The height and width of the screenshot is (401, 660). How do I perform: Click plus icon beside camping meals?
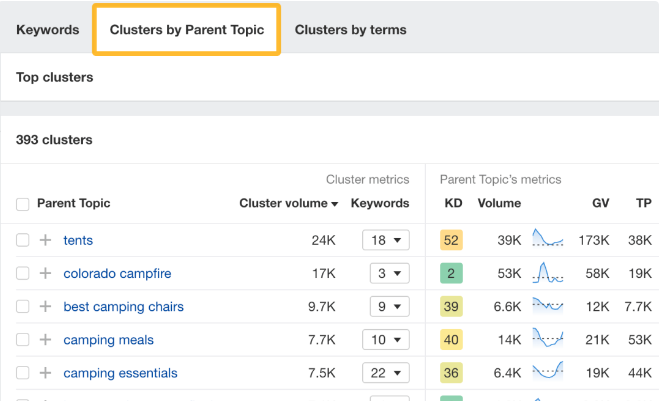click(x=45, y=340)
